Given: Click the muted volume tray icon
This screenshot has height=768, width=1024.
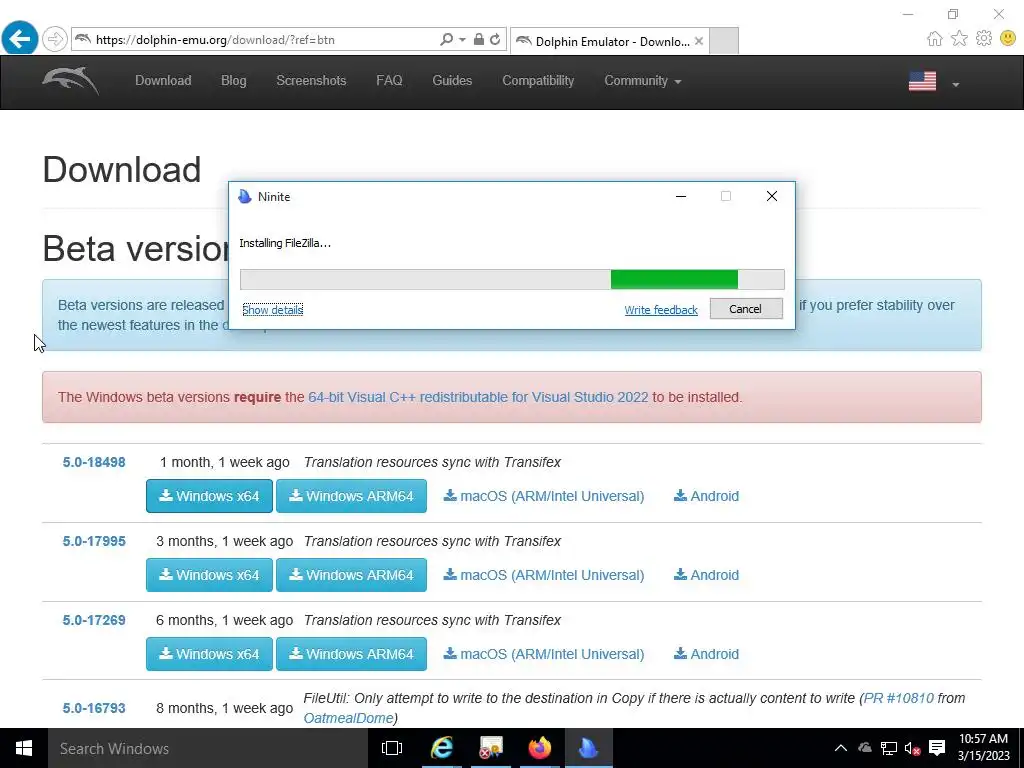Looking at the screenshot, I should pyautogui.click(x=912, y=748).
